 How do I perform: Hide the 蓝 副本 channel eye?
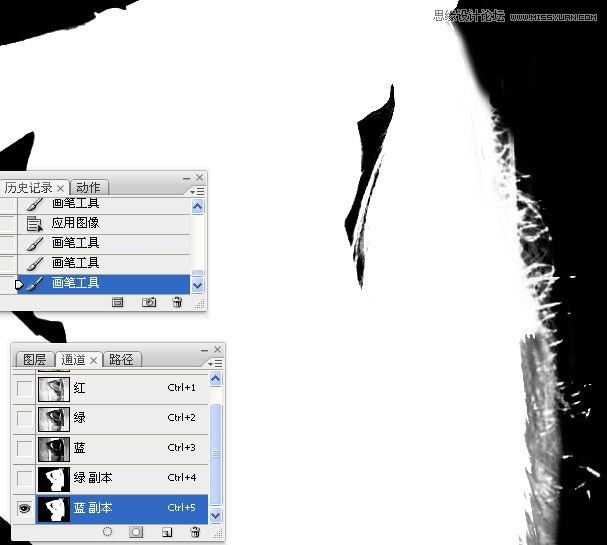tap(24, 508)
